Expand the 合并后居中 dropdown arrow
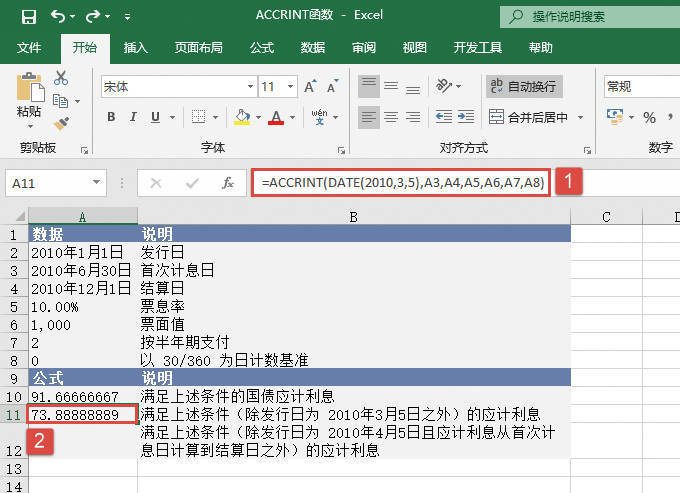680x493 pixels. coord(580,117)
